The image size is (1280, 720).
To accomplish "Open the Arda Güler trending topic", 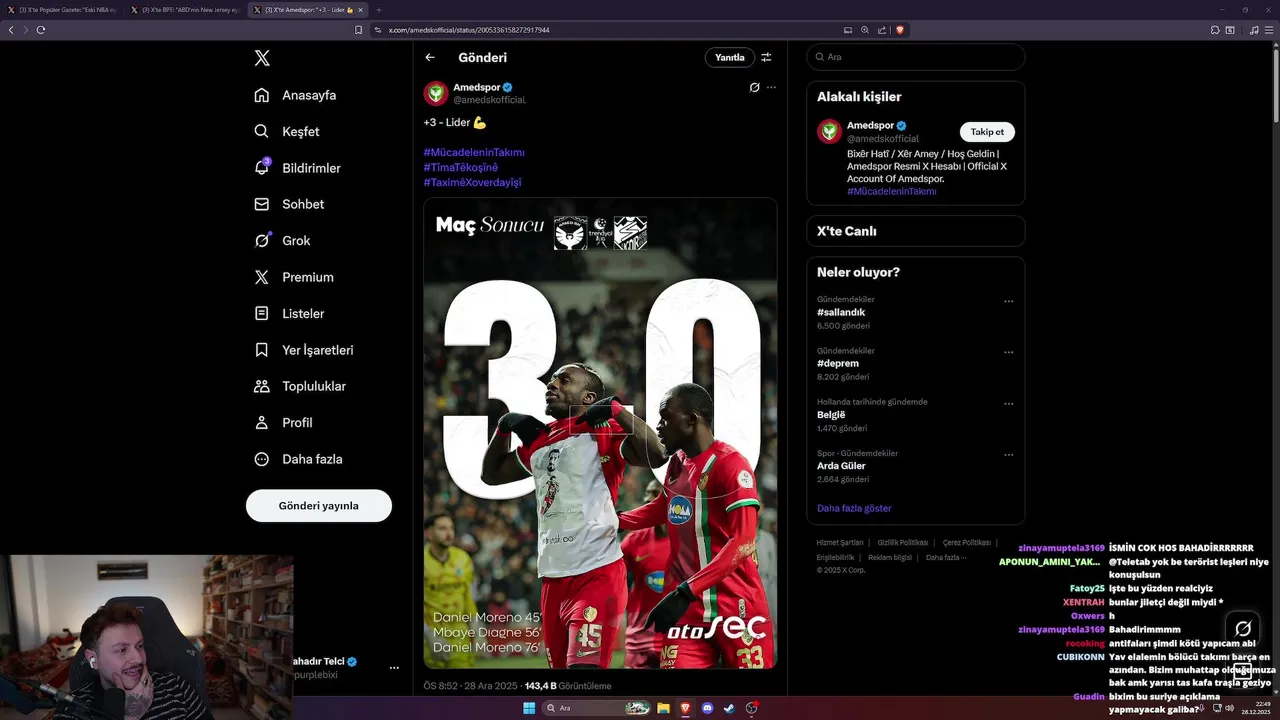I will [x=841, y=466].
